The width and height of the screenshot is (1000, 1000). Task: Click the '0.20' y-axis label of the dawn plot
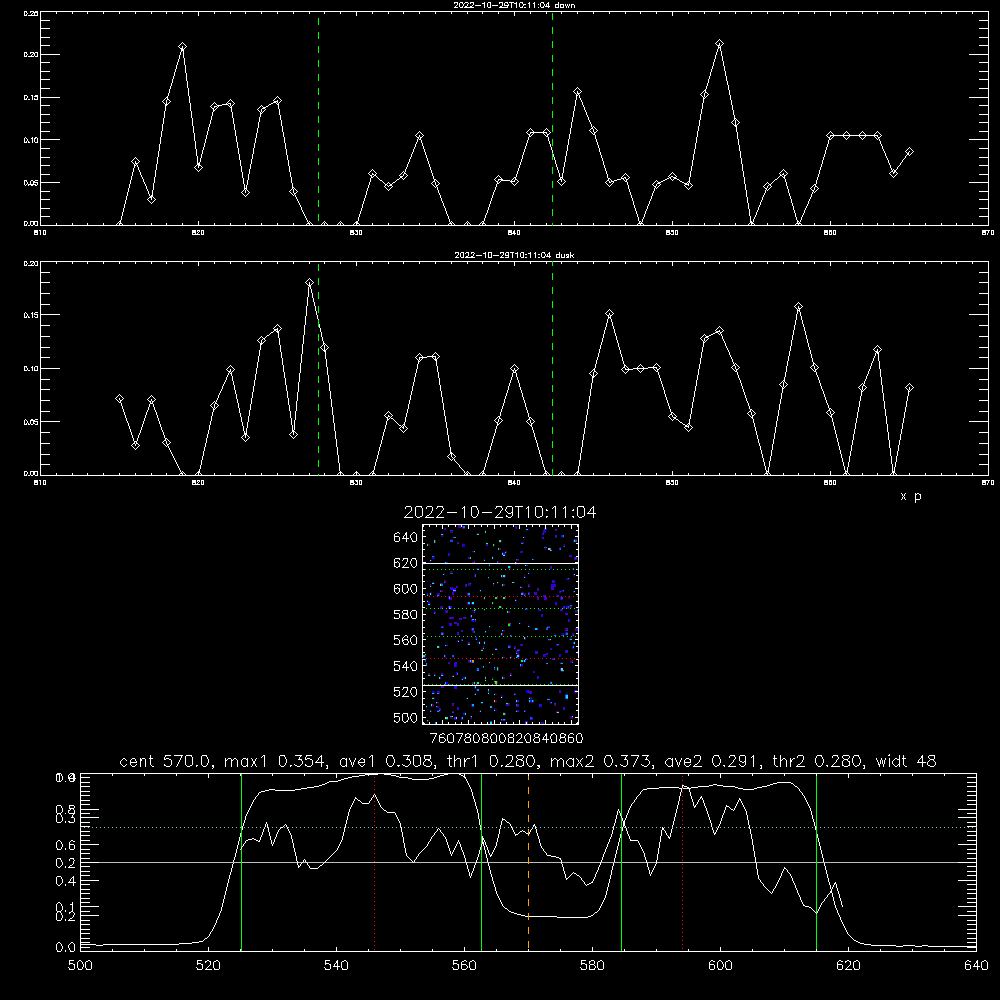(x=31, y=55)
